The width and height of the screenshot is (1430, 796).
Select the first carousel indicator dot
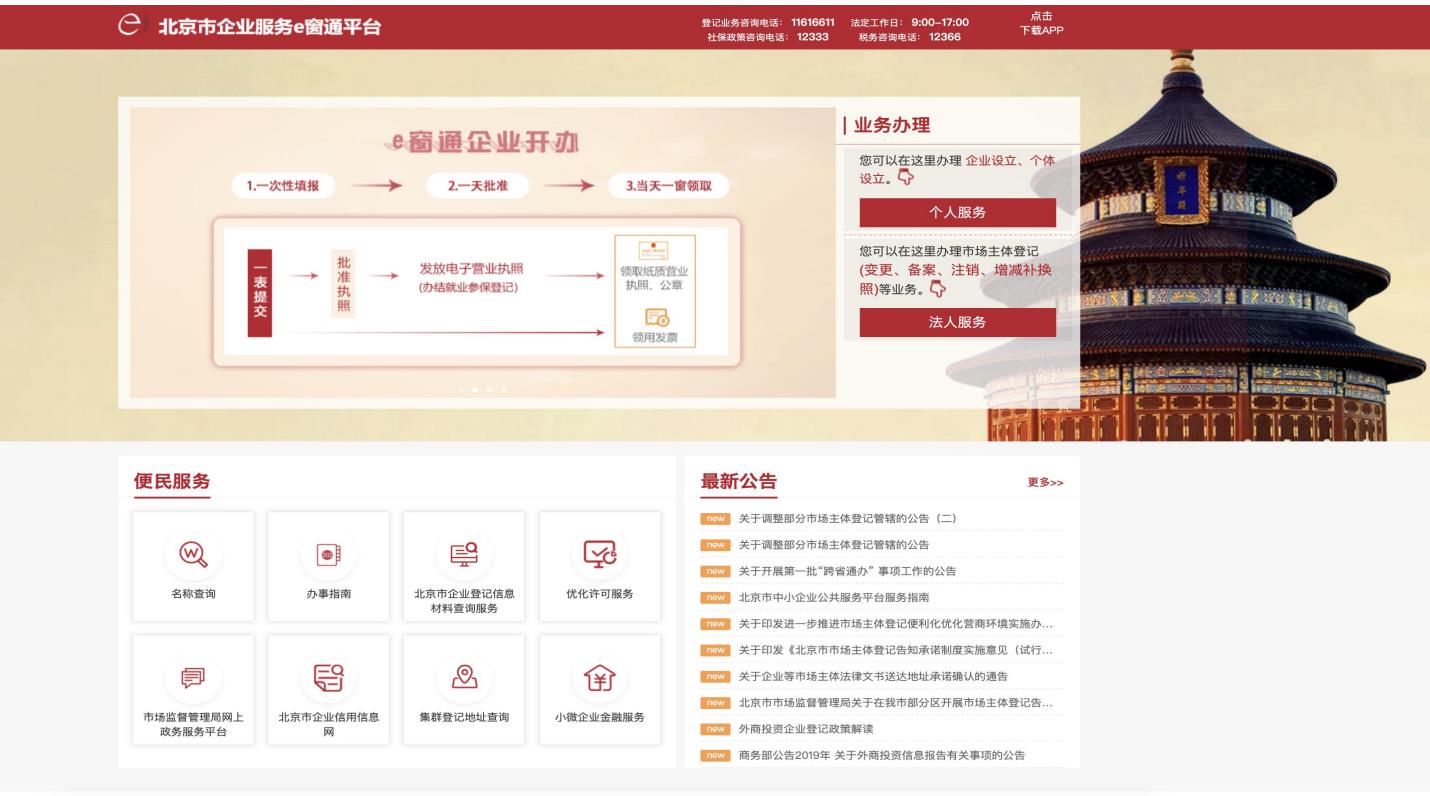[x=461, y=389]
